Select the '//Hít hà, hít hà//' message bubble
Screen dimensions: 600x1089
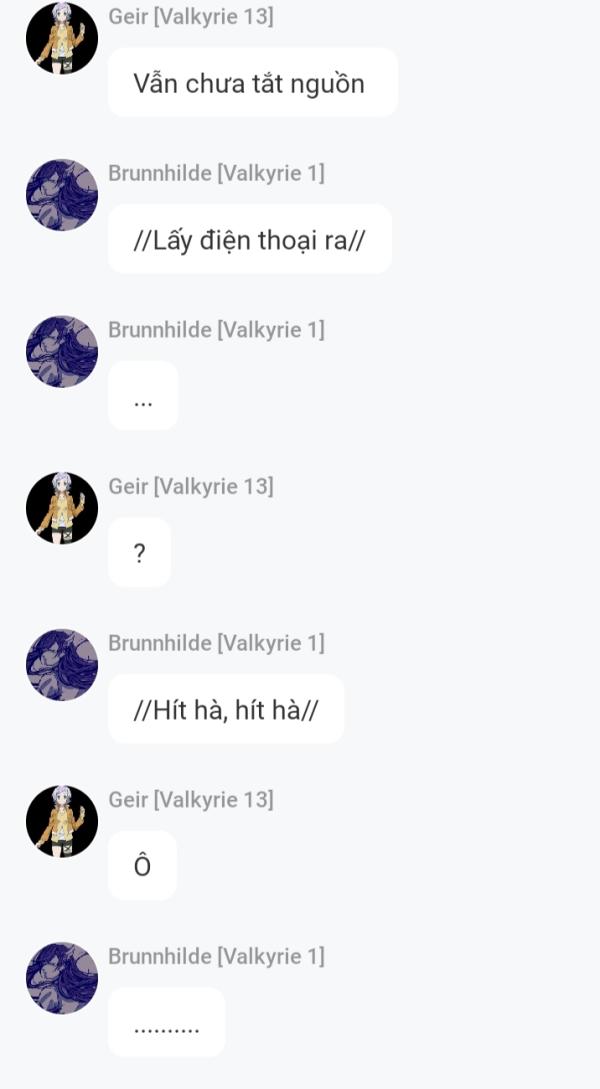click(226, 709)
